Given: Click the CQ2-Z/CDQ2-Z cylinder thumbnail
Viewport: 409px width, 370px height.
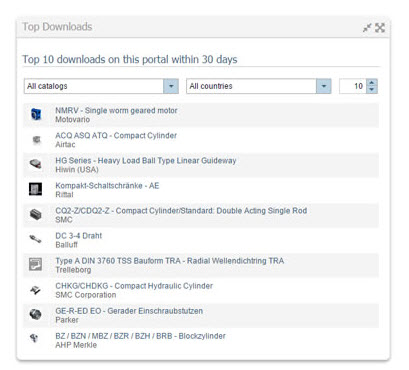Looking at the screenshot, I should click(35, 214).
